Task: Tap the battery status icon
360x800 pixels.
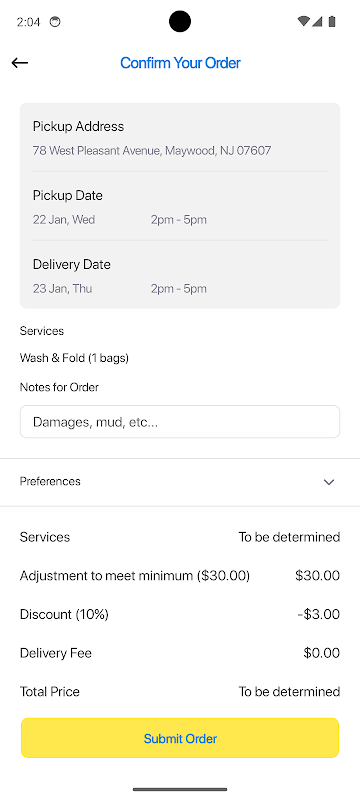Action: (332, 21)
